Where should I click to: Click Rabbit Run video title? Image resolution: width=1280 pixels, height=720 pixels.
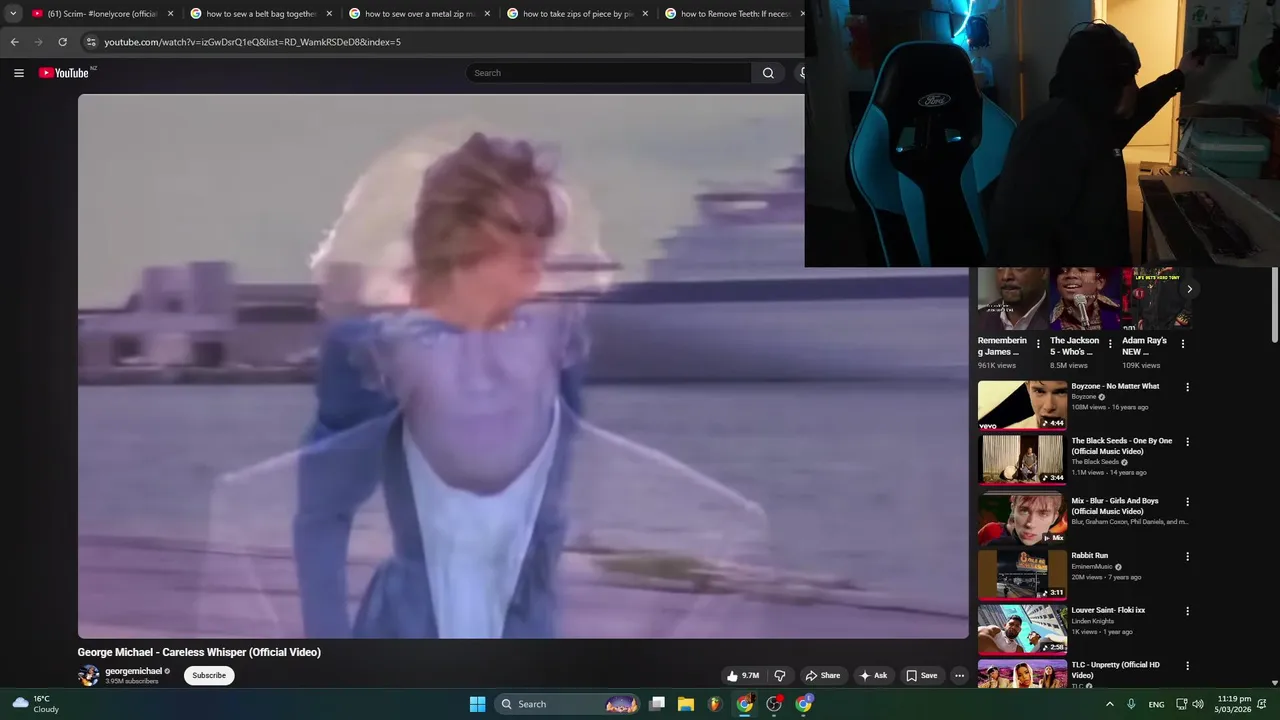(1090, 555)
